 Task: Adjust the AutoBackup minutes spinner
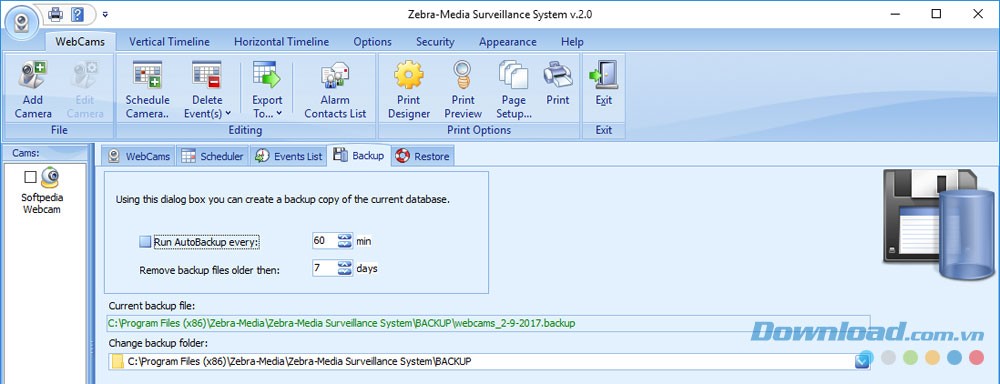pyautogui.click(x=345, y=241)
